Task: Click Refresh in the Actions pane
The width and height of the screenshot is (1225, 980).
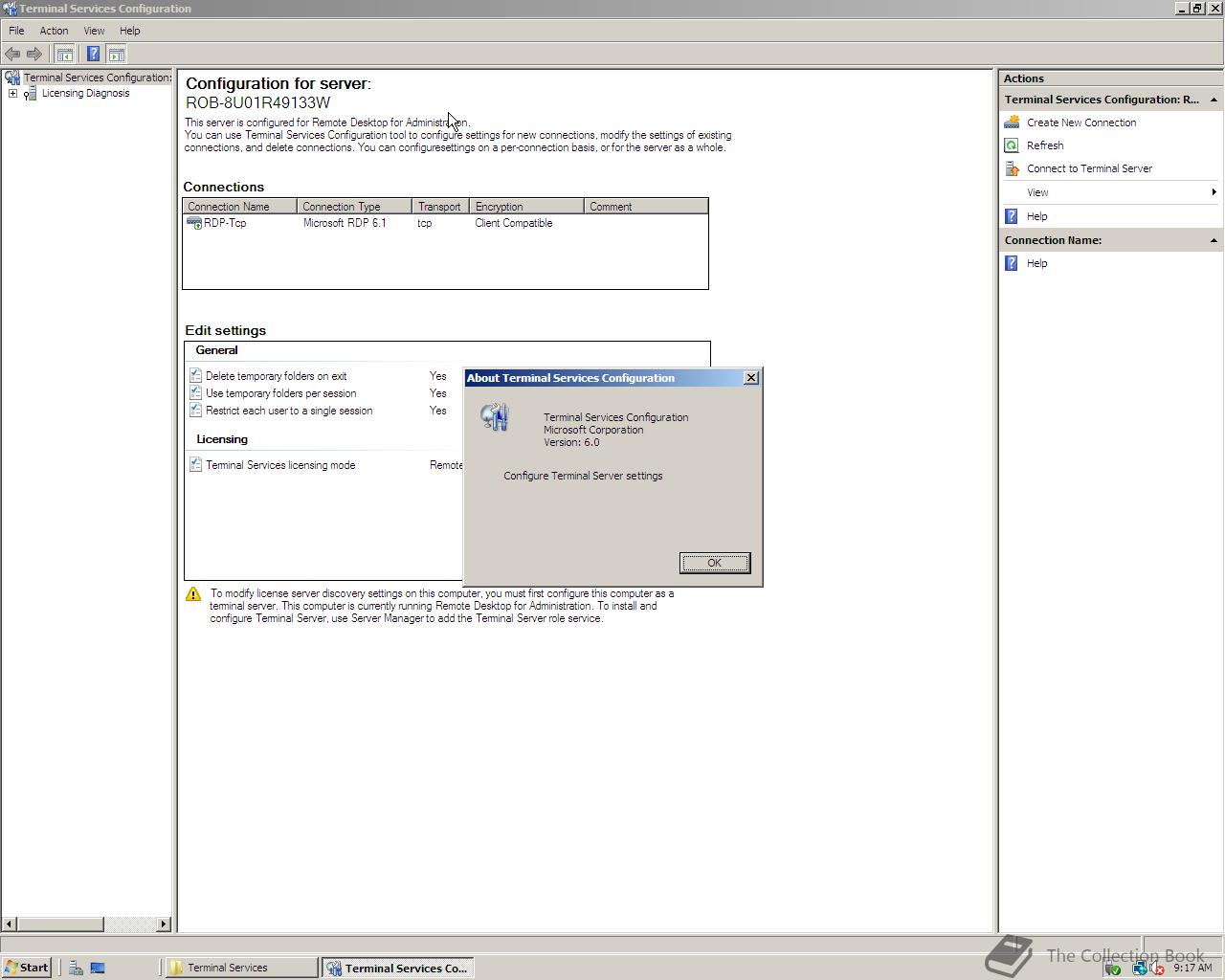Action: (1045, 145)
